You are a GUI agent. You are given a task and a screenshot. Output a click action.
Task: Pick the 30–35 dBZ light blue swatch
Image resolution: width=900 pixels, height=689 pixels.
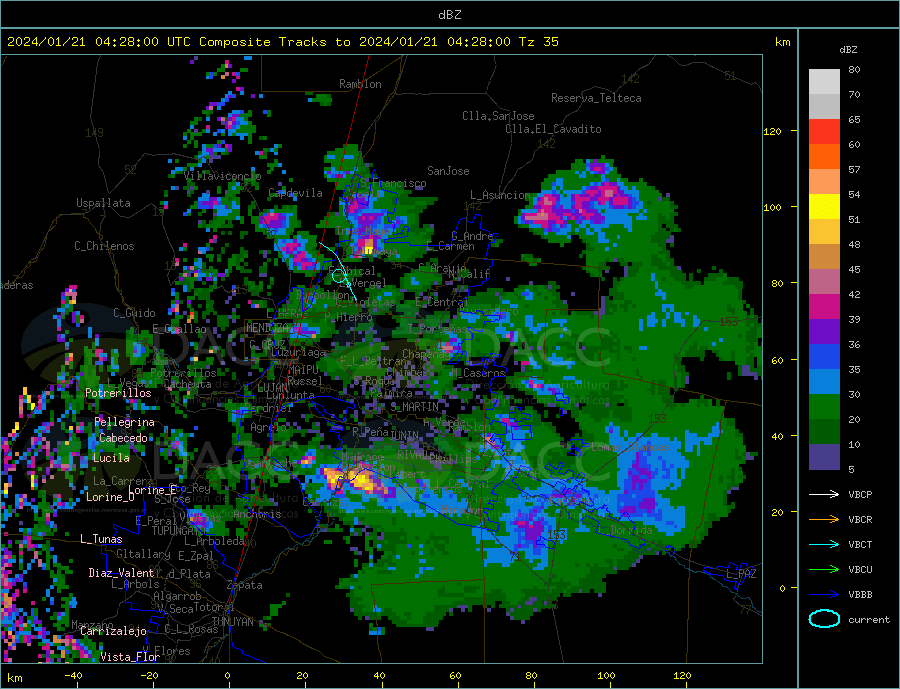click(824, 382)
